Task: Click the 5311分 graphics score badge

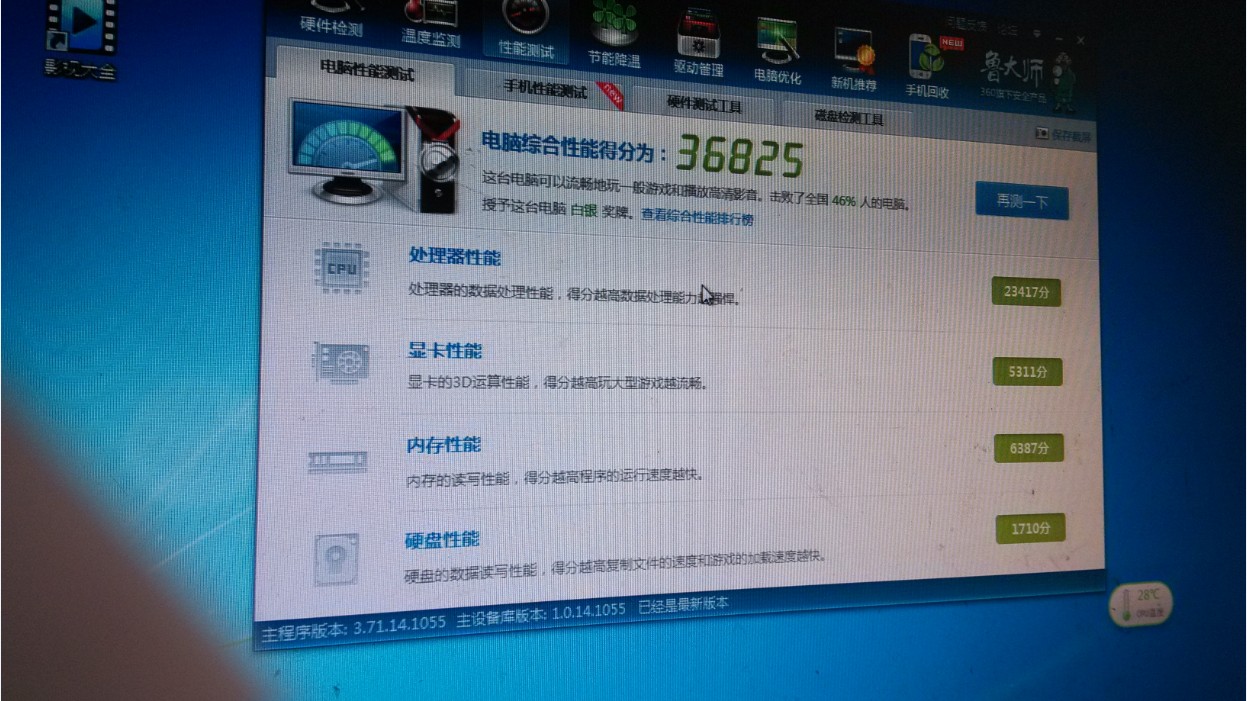Action: [1027, 371]
